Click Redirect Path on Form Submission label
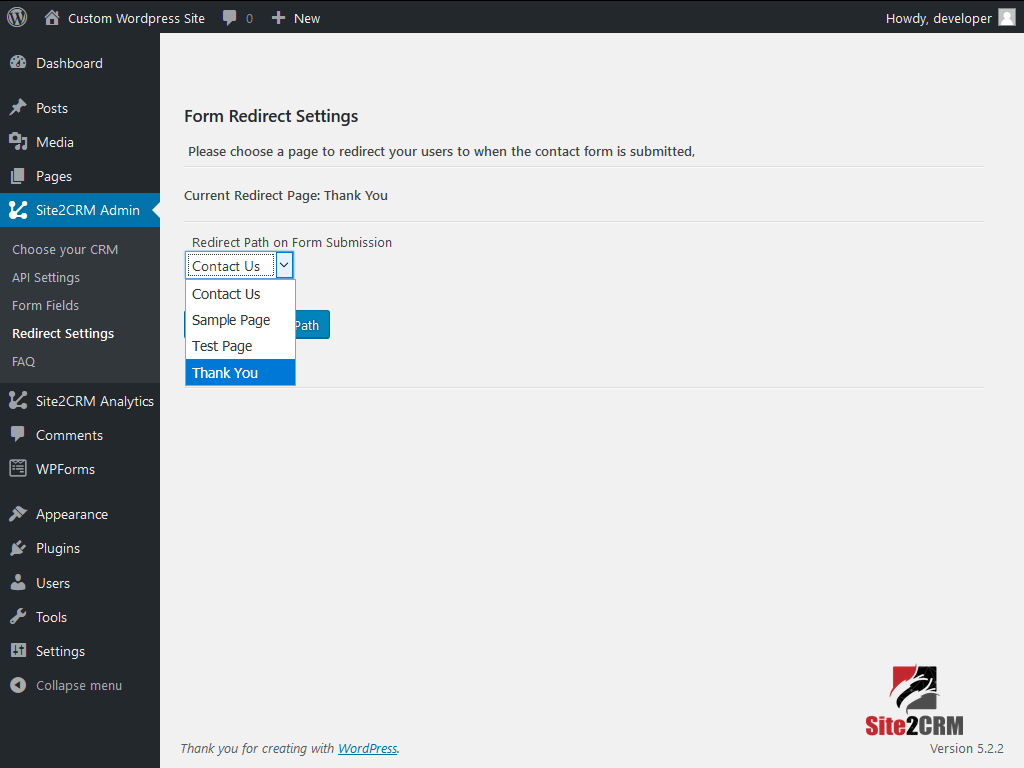 [292, 242]
